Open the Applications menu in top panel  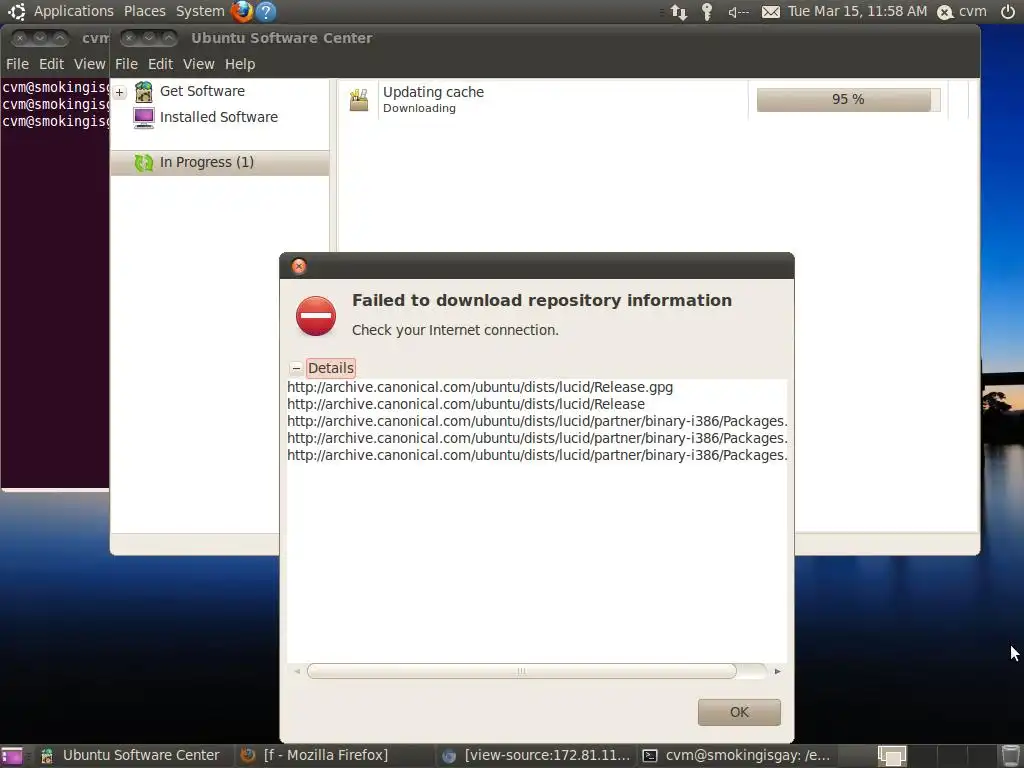pos(74,11)
